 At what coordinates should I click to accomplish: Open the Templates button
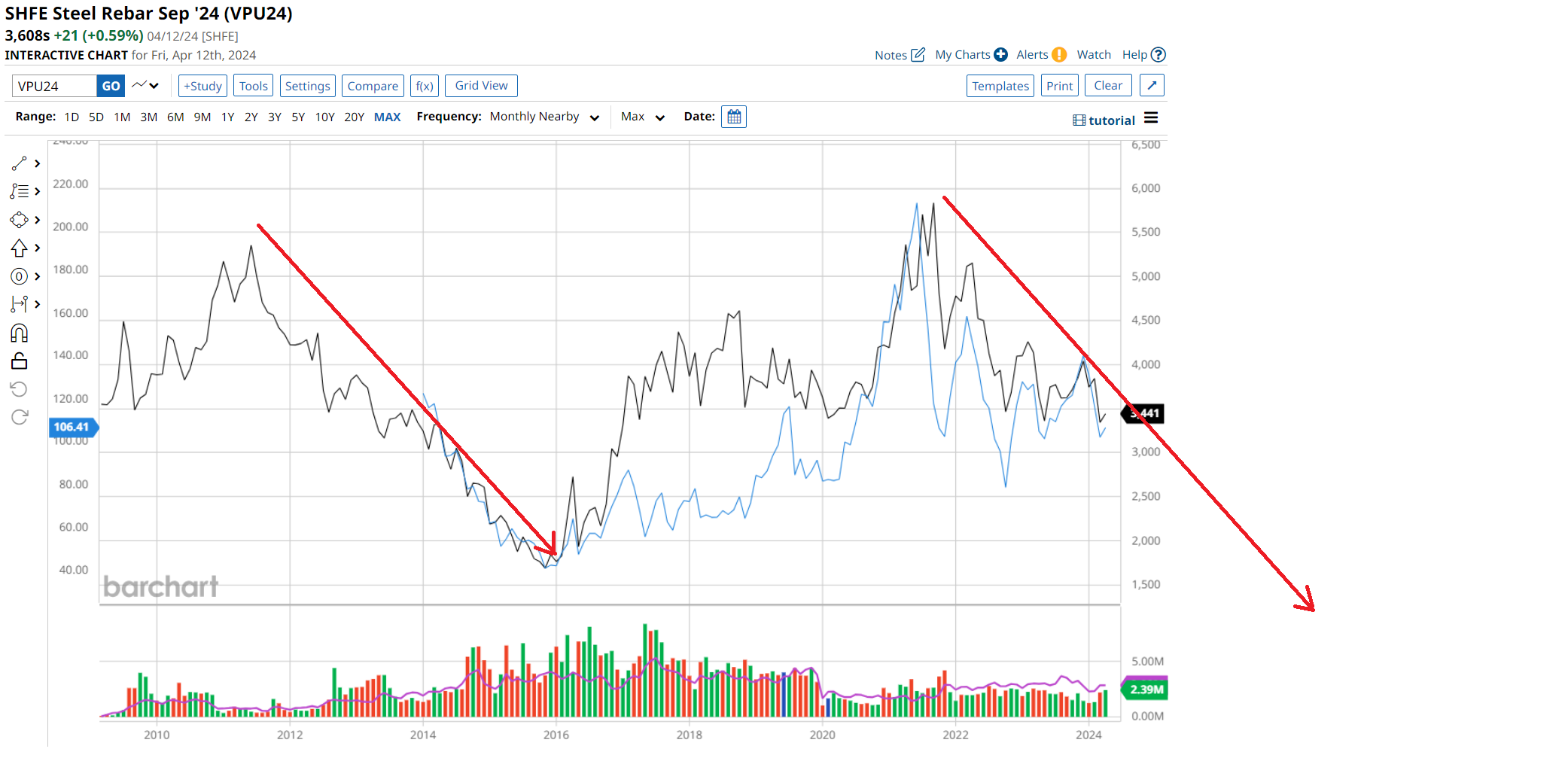tap(1000, 86)
